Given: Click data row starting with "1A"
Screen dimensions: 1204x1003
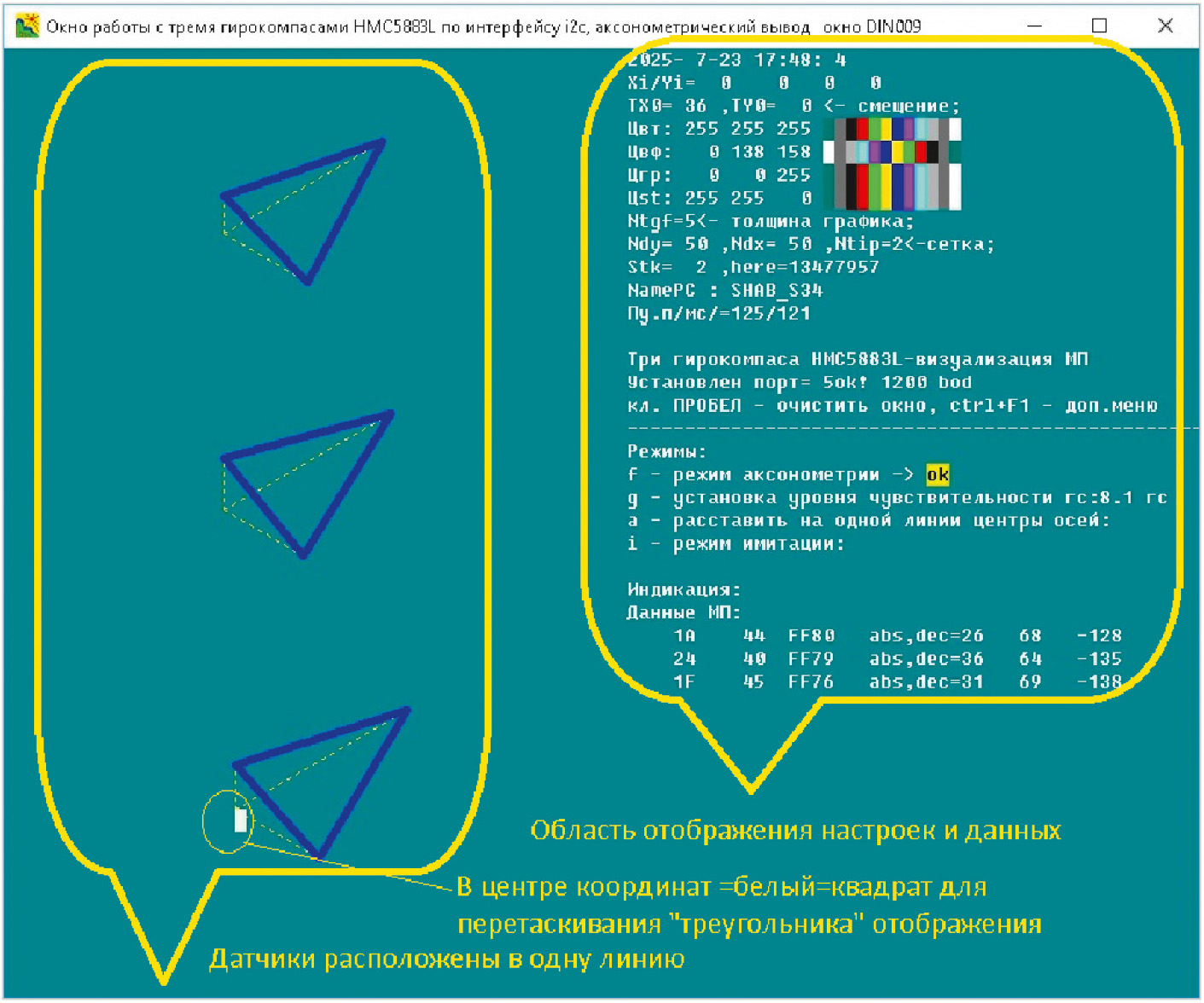Looking at the screenshot, I should coord(896,636).
